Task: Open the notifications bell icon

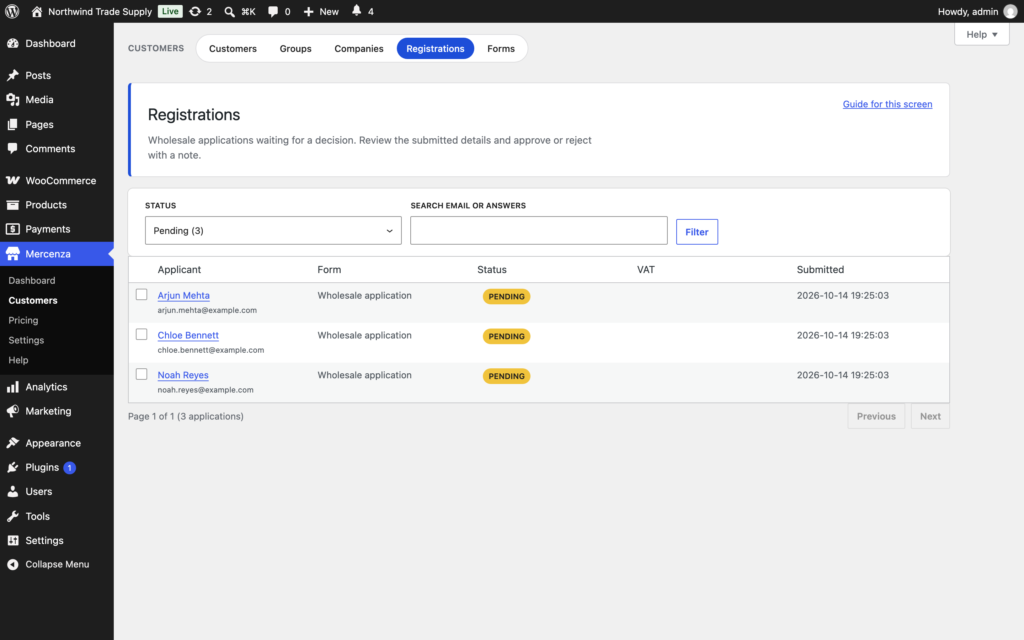Action: [x=357, y=10]
